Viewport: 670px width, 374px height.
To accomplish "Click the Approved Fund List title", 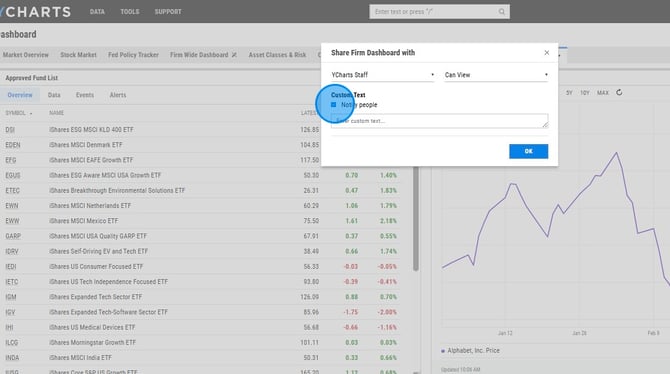I will (x=32, y=78).
